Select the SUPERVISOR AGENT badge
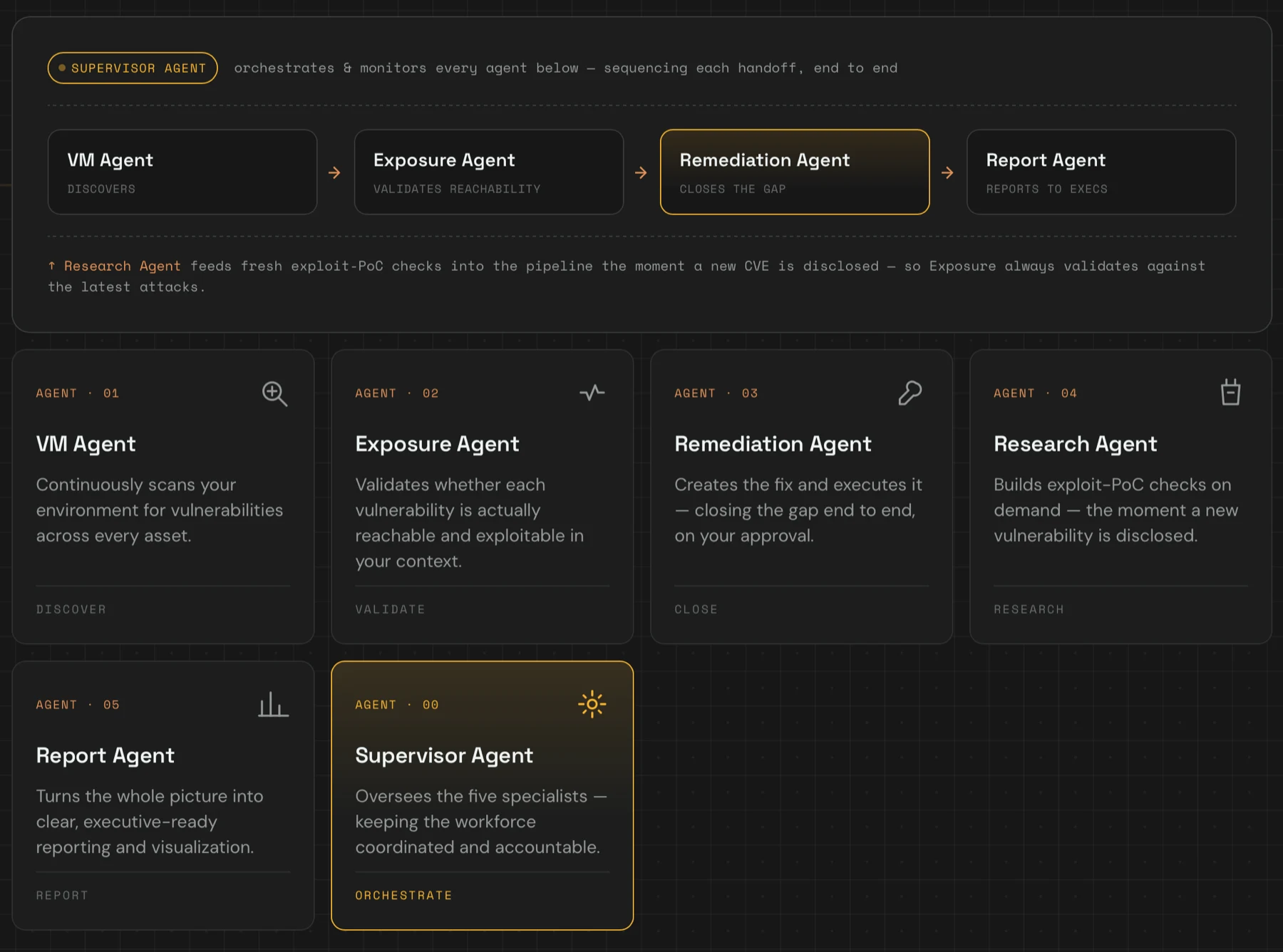1283x952 pixels. coord(133,68)
